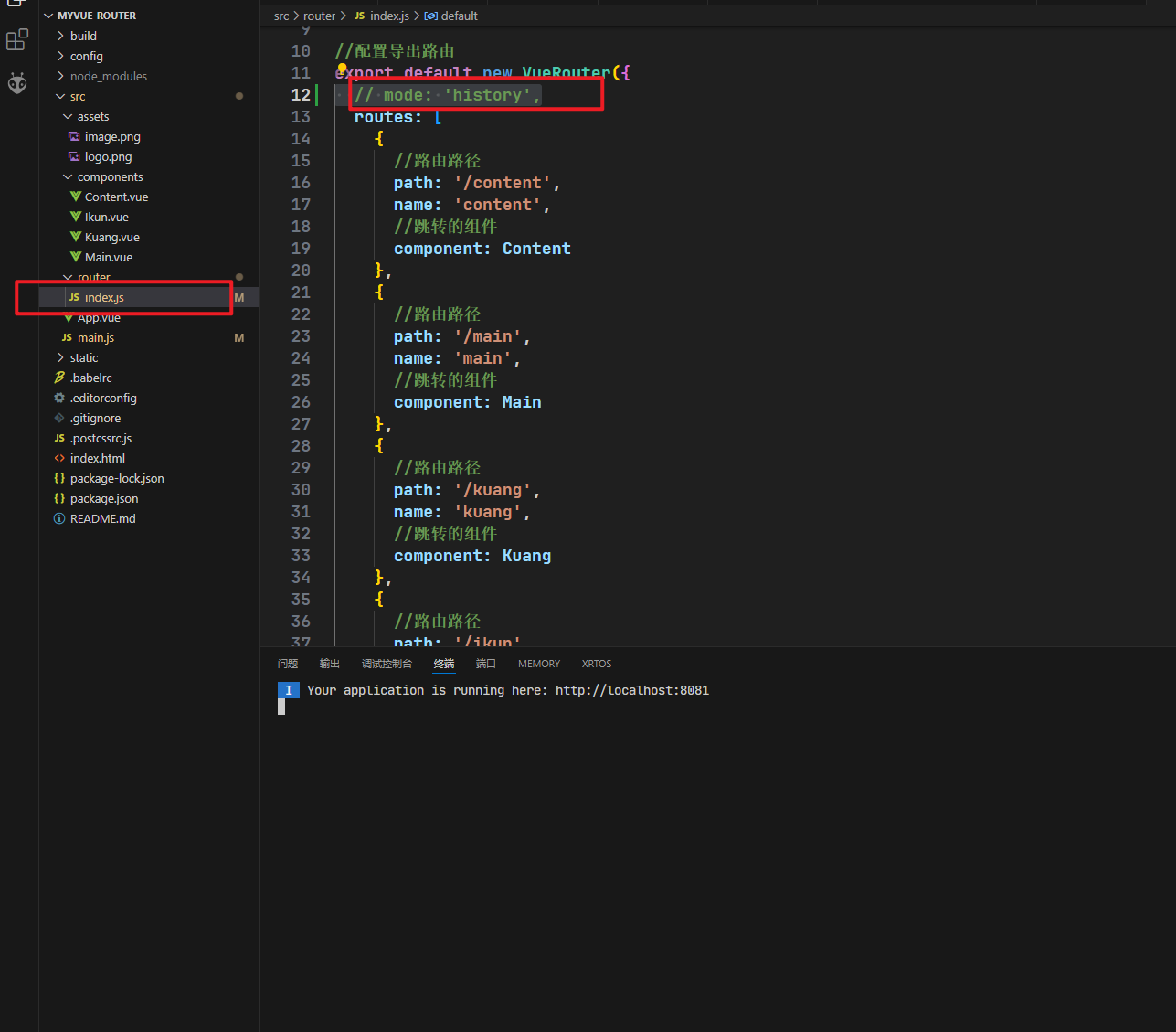Click JS icon of .postcssrc.js
The height and width of the screenshot is (1032, 1176).
(x=60, y=438)
